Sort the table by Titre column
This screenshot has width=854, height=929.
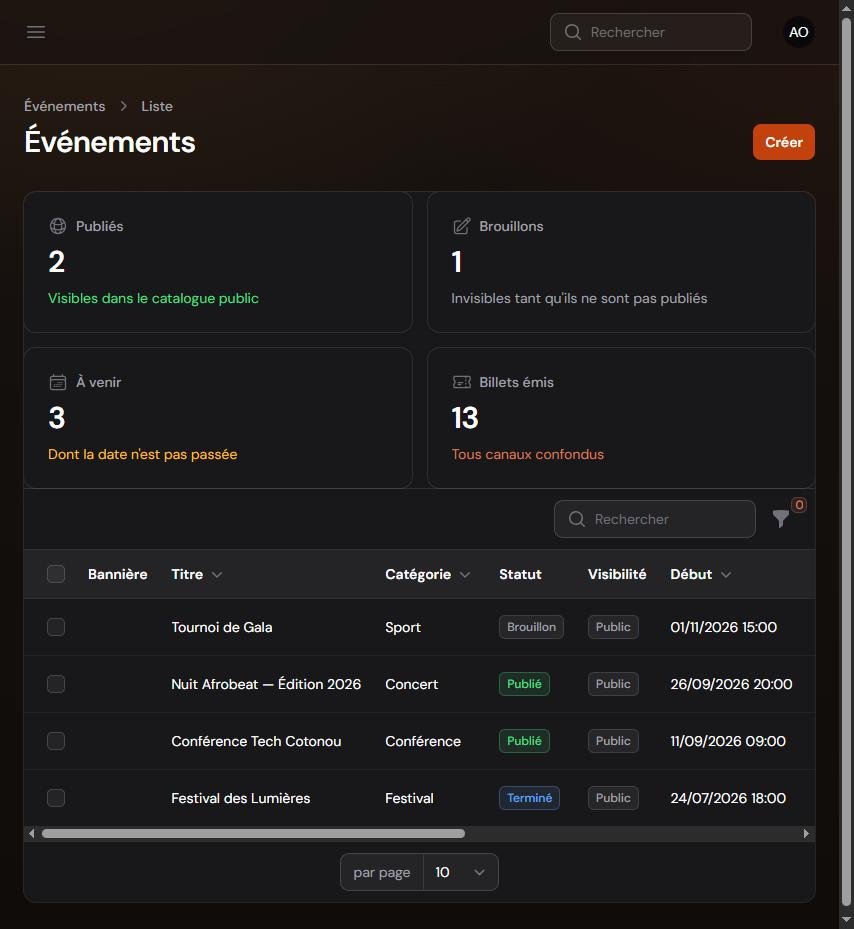click(x=196, y=574)
